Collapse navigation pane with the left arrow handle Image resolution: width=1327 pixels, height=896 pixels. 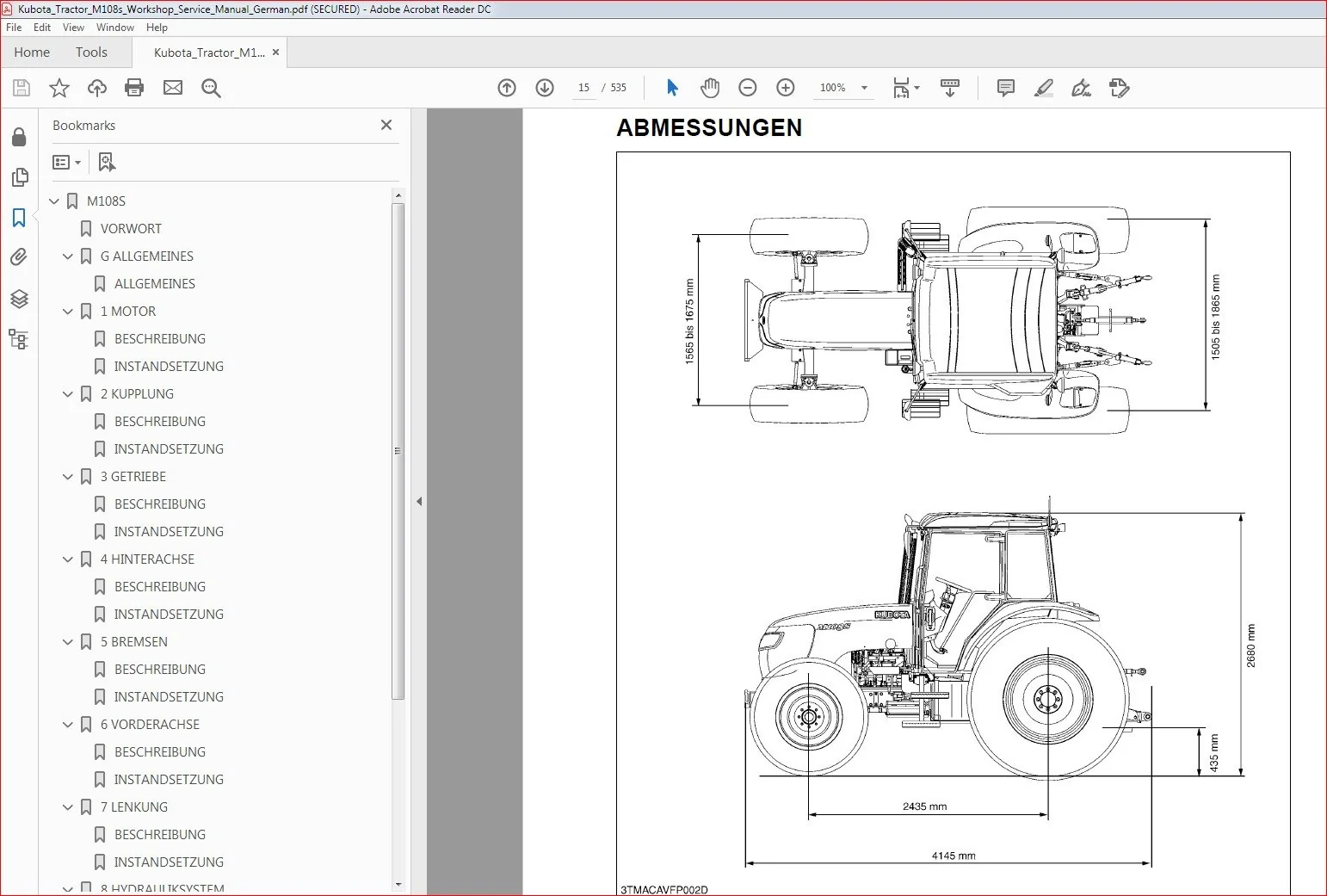tap(419, 501)
